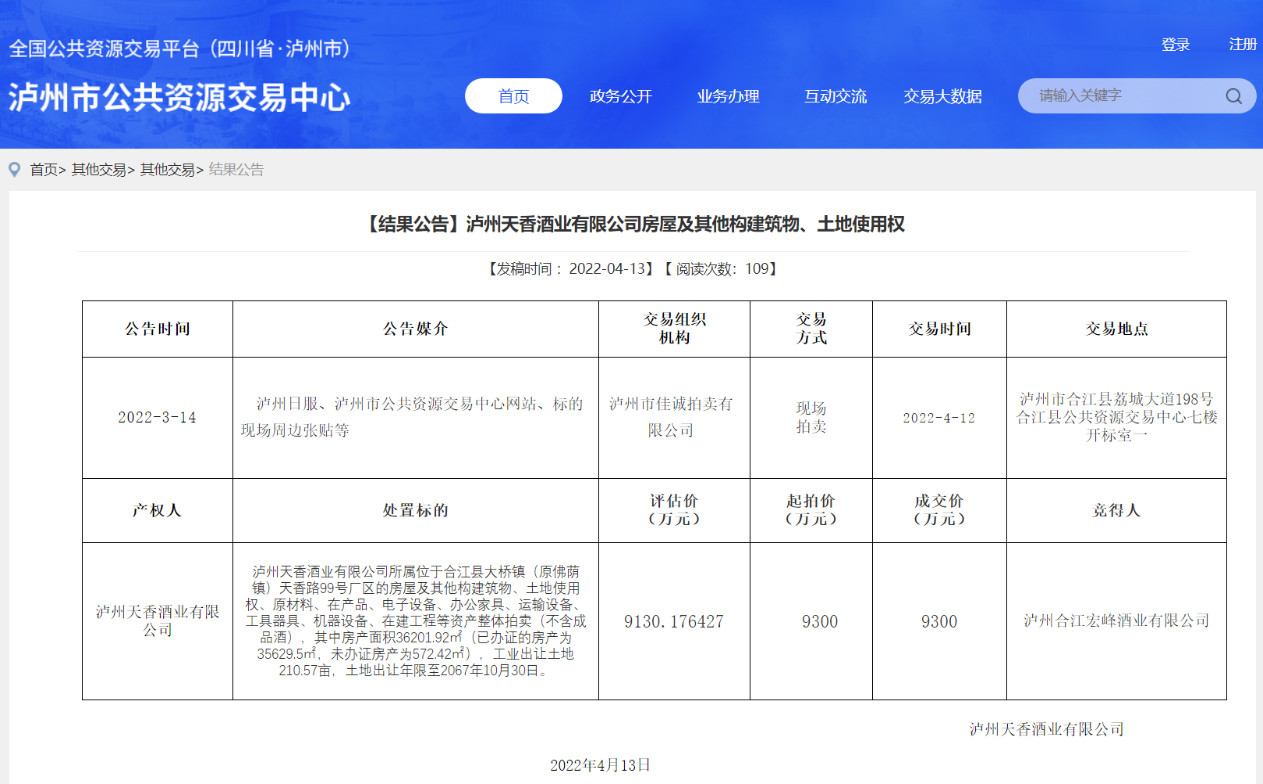Click the 起拍价（万元） header cell
Image resolution: width=1263 pixels, height=784 pixels.
tap(812, 510)
